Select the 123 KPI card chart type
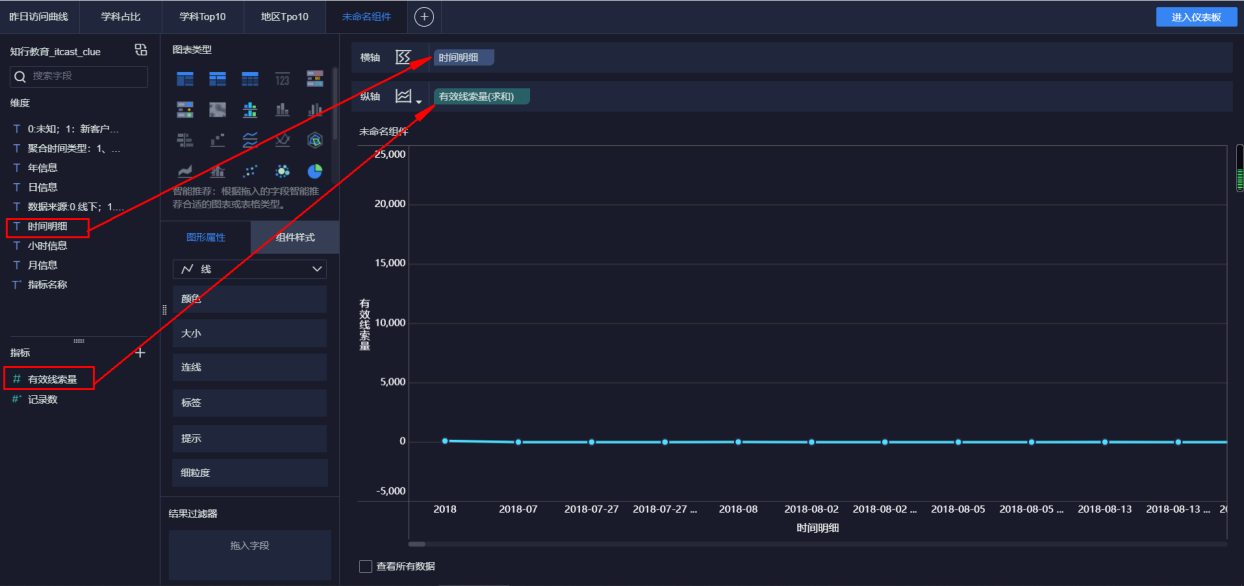The height and width of the screenshot is (586, 1244). click(x=282, y=78)
